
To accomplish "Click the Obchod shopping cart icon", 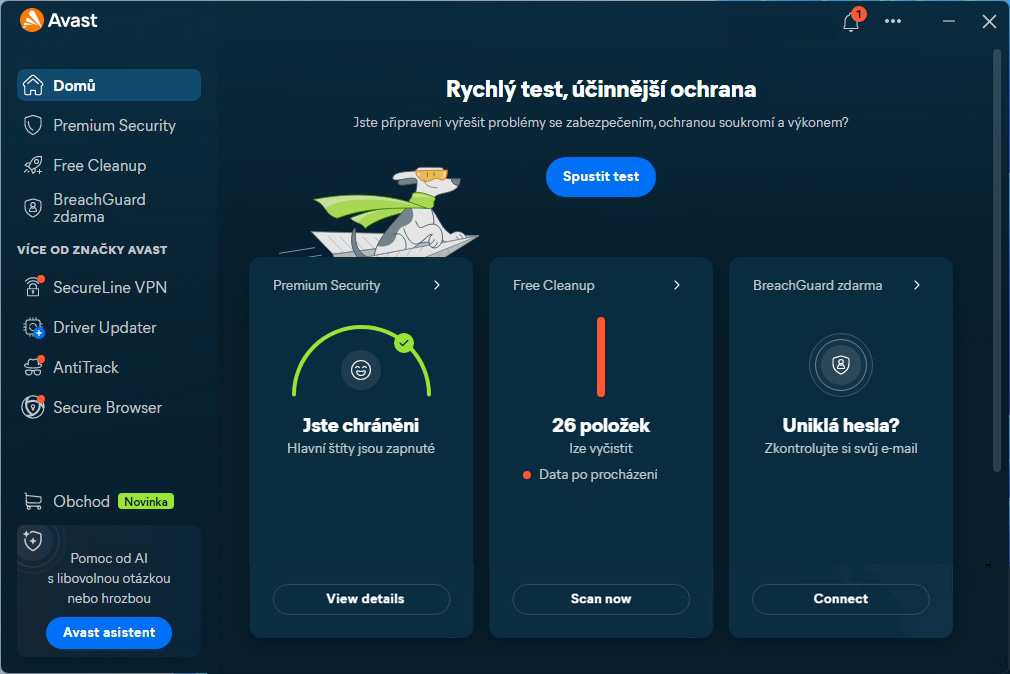I will 33,501.
